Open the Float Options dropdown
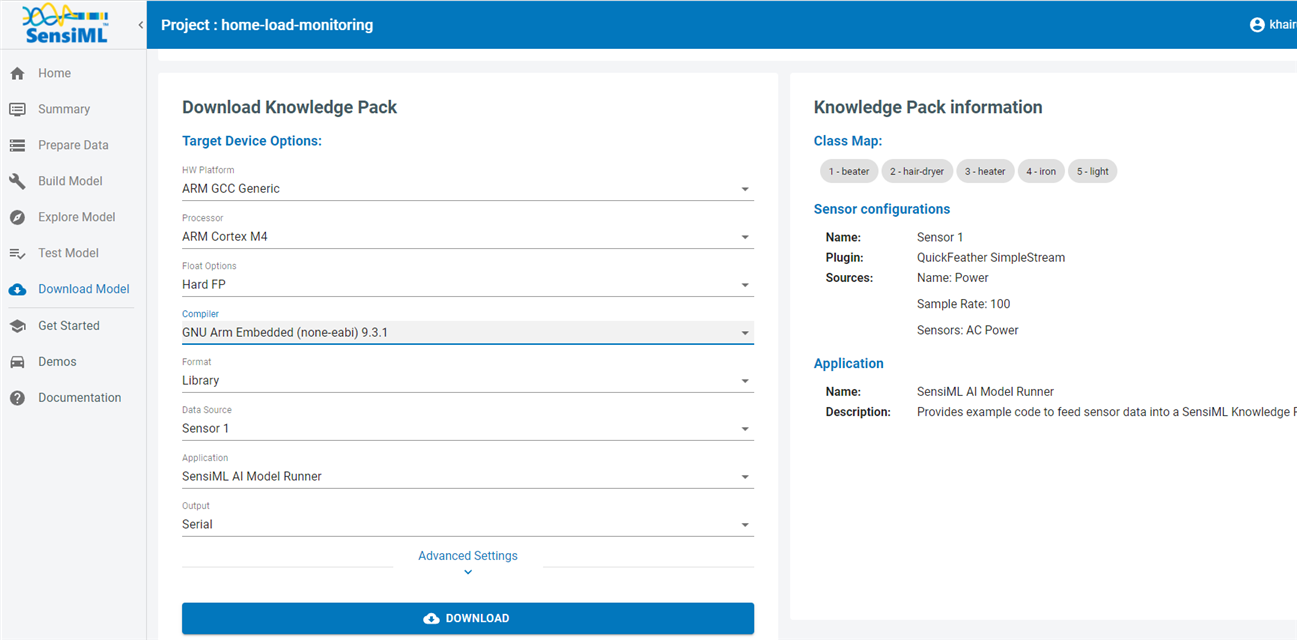The image size is (1297, 640). pos(467,284)
